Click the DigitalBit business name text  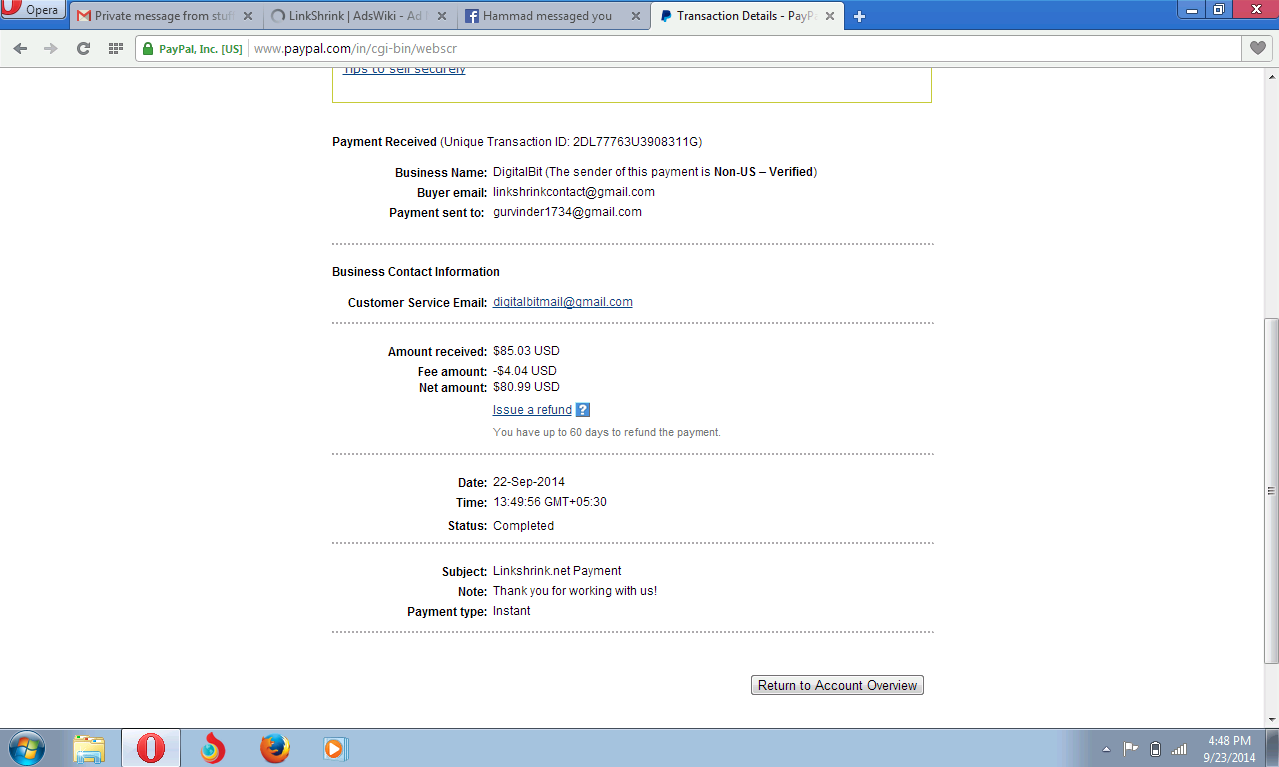click(x=517, y=172)
